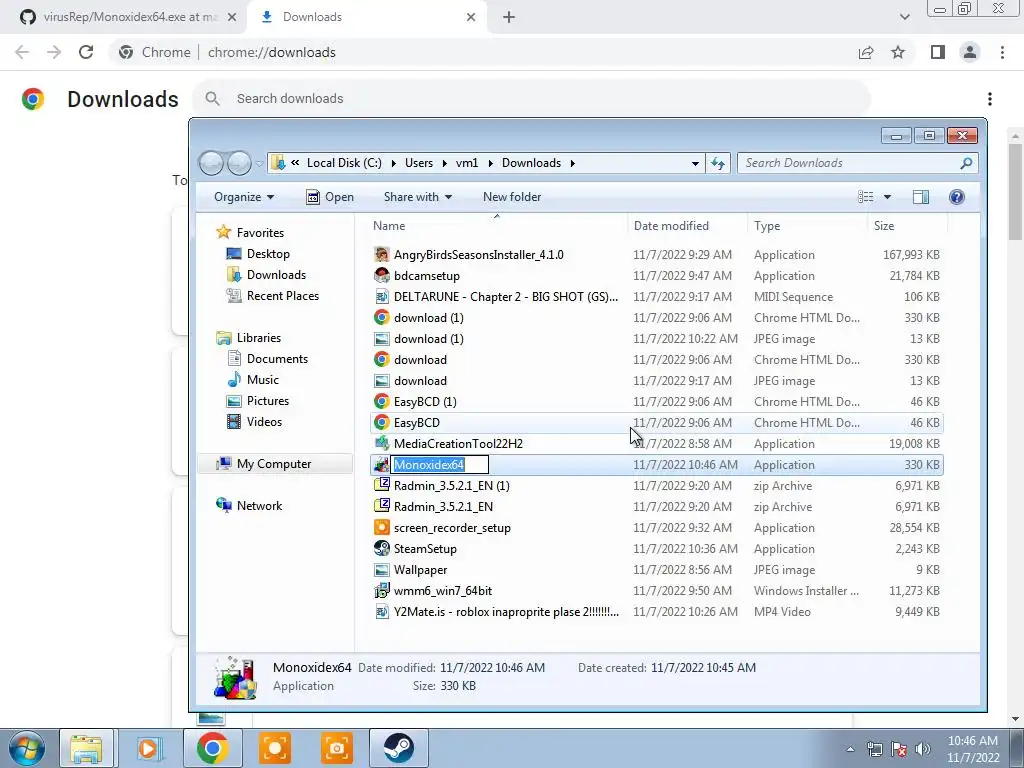Open AngryBirdsSeasonsInstaller file icon

coord(381,255)
